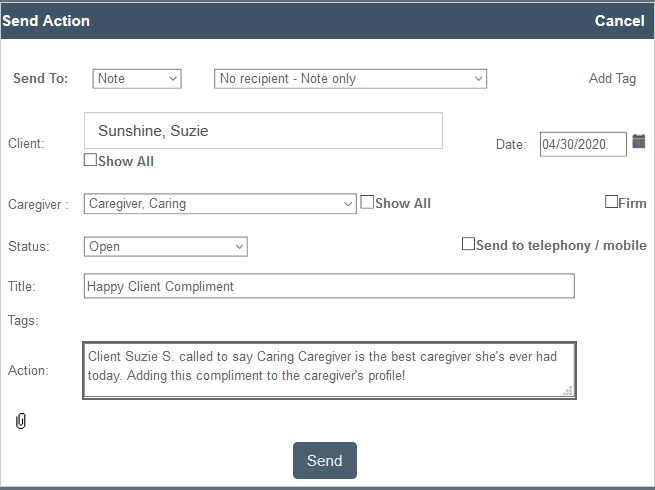
Task: Click inside the Action note text area
Action: tap(329, 370)
